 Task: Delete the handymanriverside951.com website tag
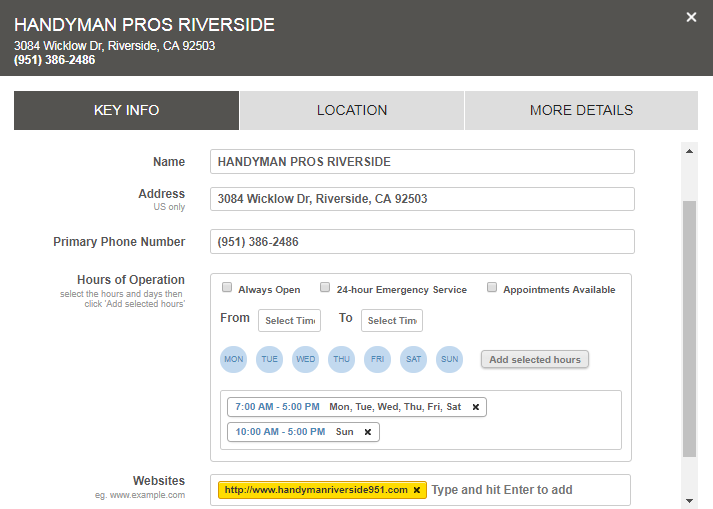pyautogui.click(x=416, y=490)
